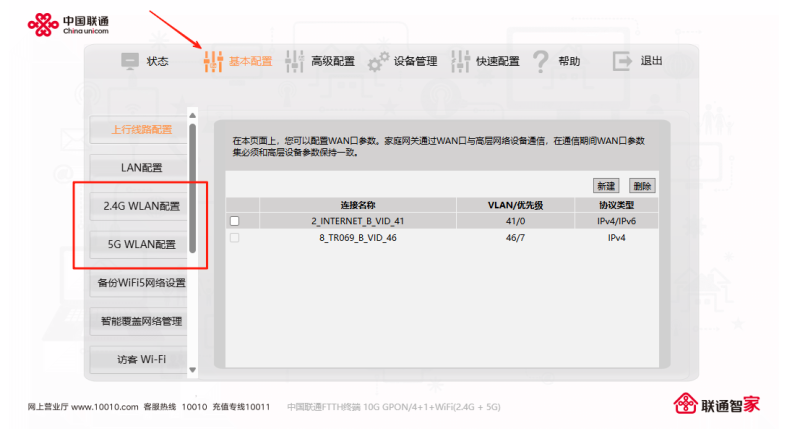Open the 状态 tab
The height and width of the screenshot is (434, 800).
point(157,61)
